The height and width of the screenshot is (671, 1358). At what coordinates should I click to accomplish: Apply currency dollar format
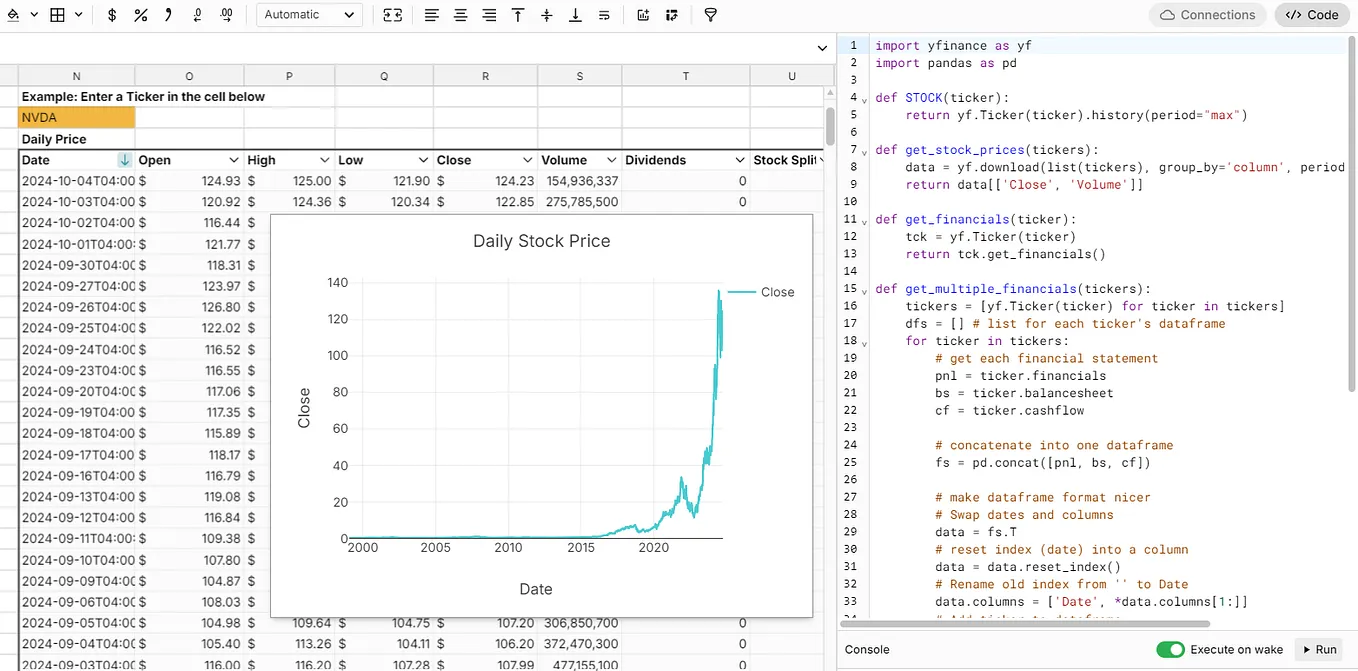(x=112, y=15)
